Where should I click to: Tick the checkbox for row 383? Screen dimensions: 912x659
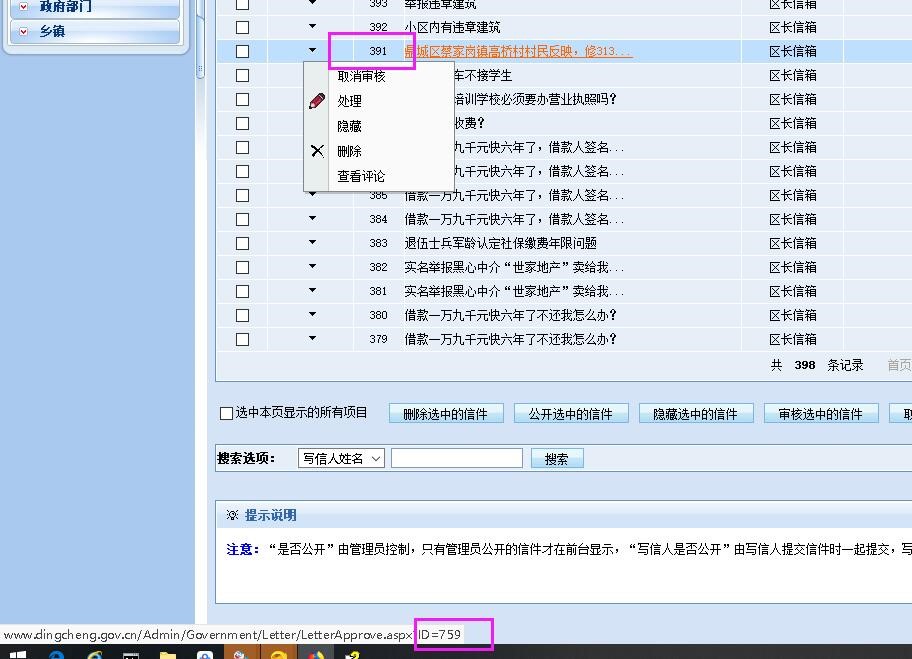[242, 243]
